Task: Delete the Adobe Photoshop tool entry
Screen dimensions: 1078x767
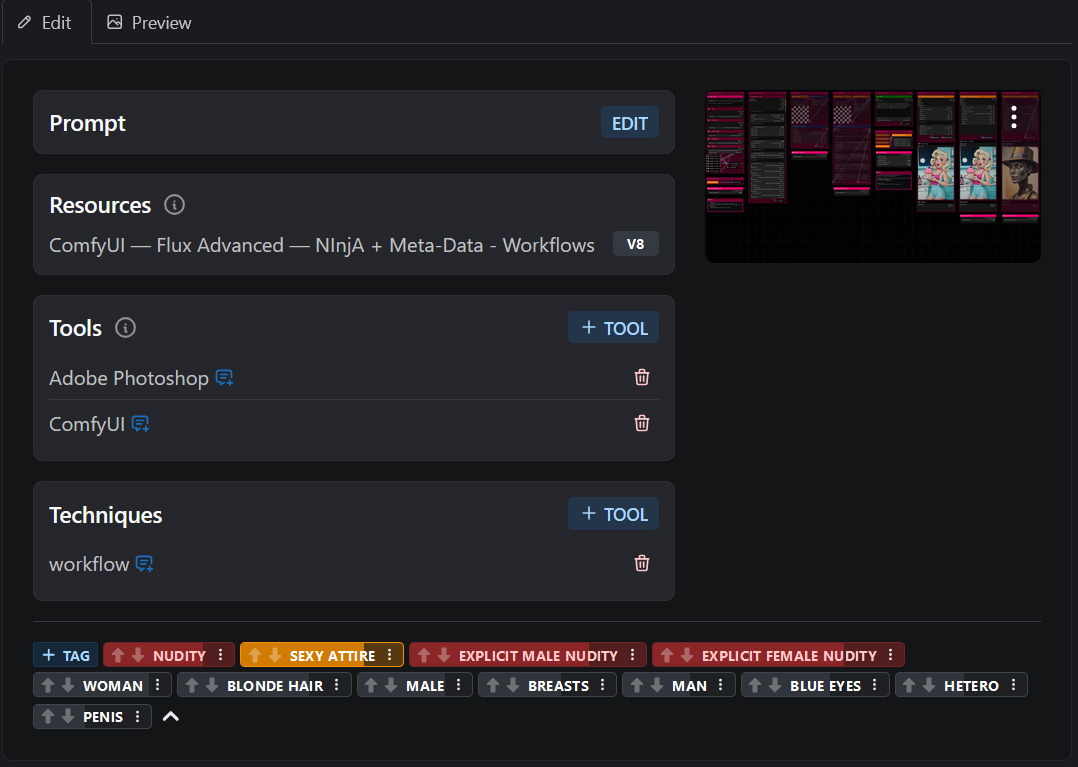Action: tap(641, 377)
